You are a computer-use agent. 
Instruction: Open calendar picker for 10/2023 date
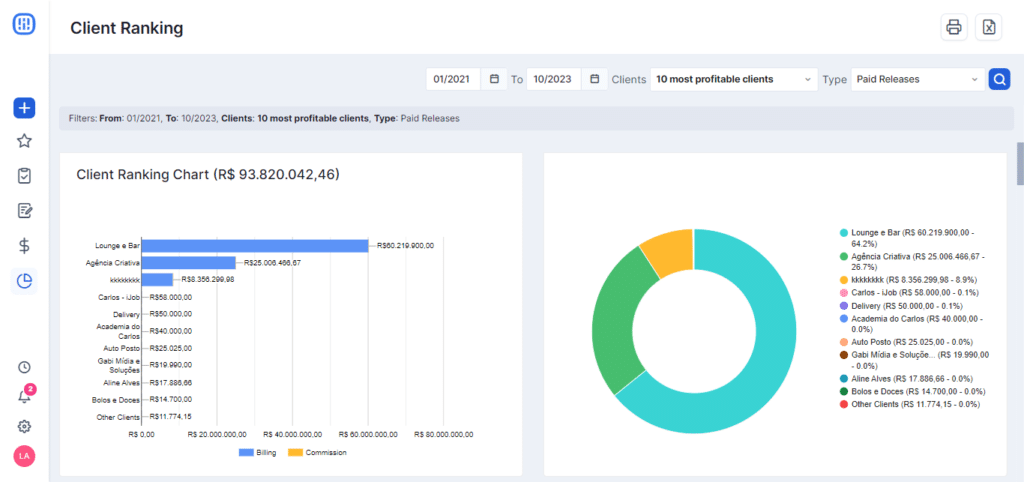[x=595, y=79]
